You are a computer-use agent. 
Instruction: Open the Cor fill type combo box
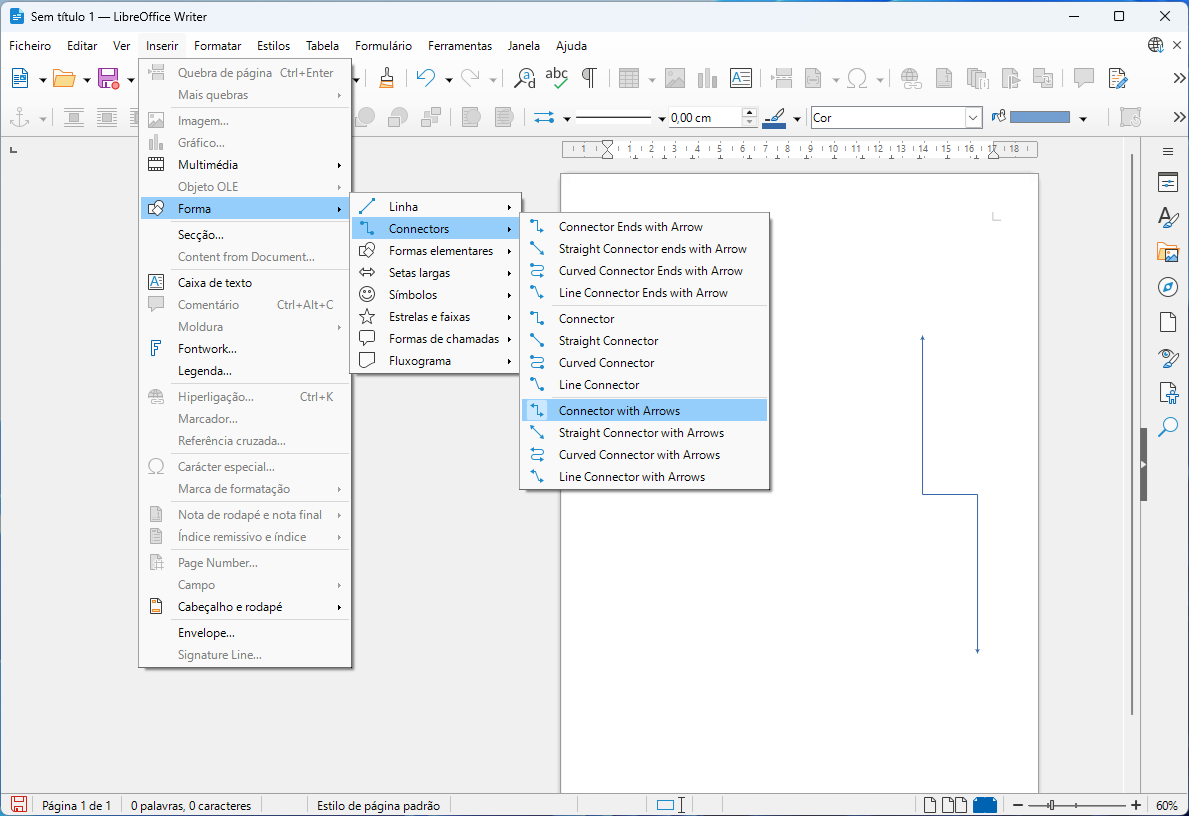[896, 118]
